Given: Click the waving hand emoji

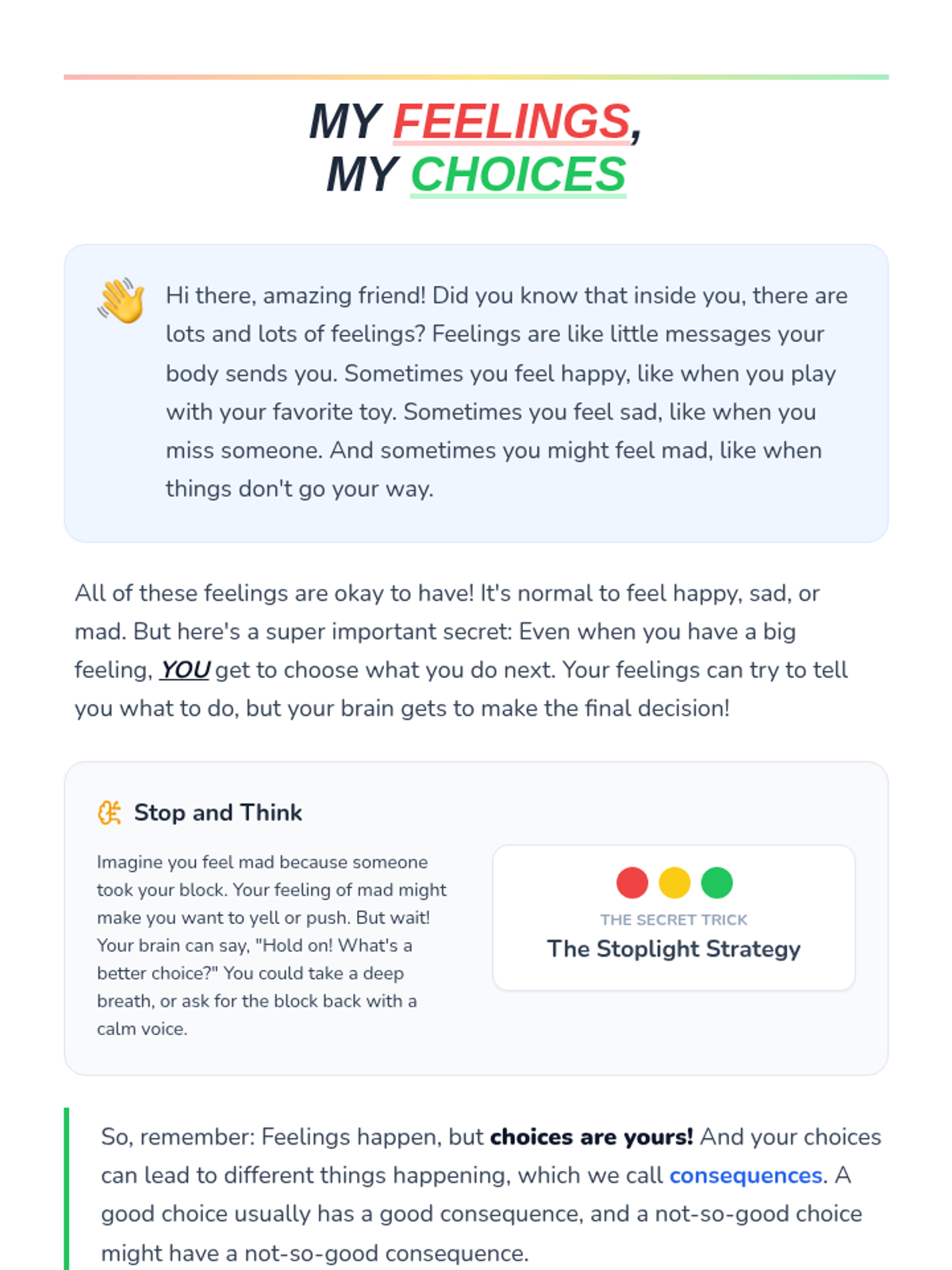Looking at the screenshot, I should click(121, 300).
